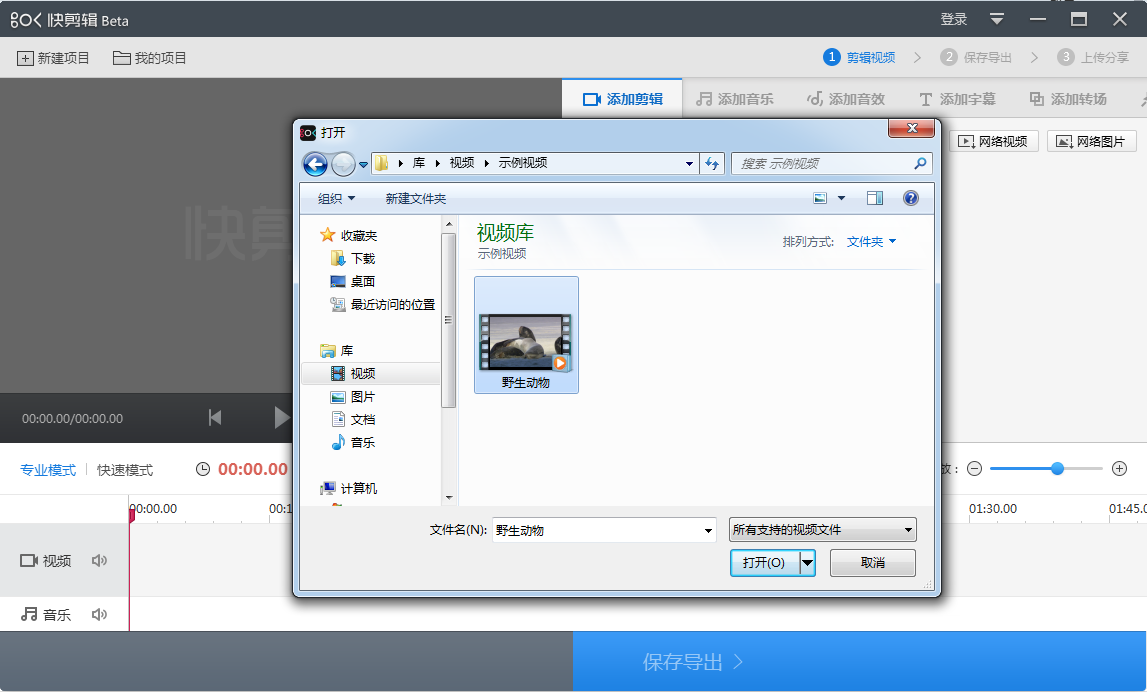Click refresh icon beside address bar
The height and width of the screenshot is (692, 1147).
pyautogui.click(x=712, y=164)
